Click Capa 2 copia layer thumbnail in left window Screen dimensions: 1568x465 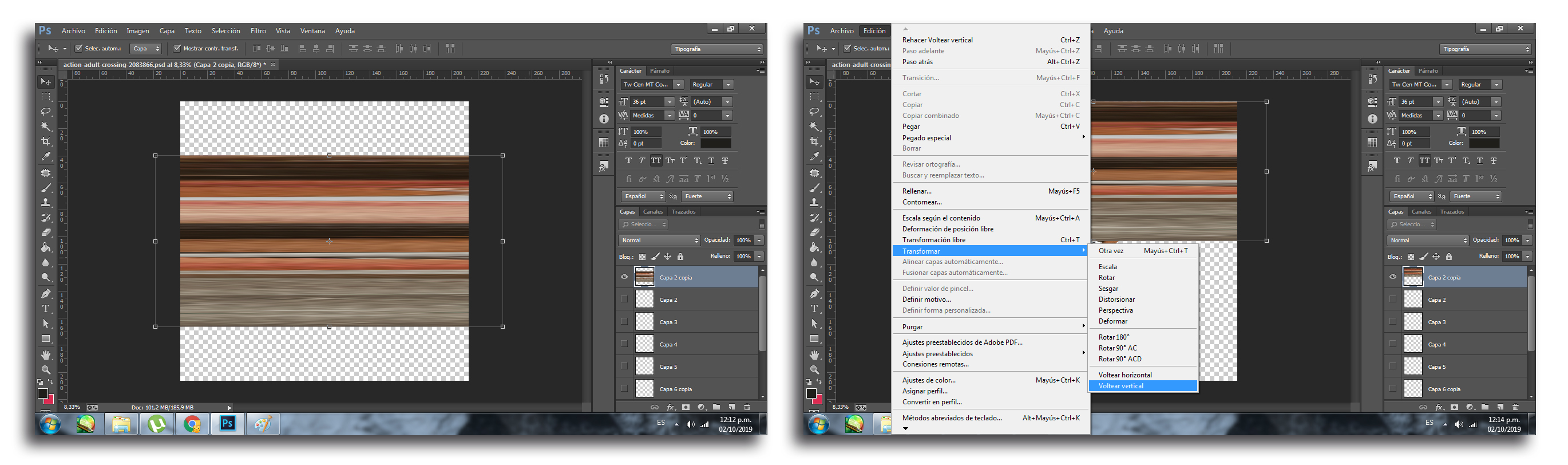(644, 277)
